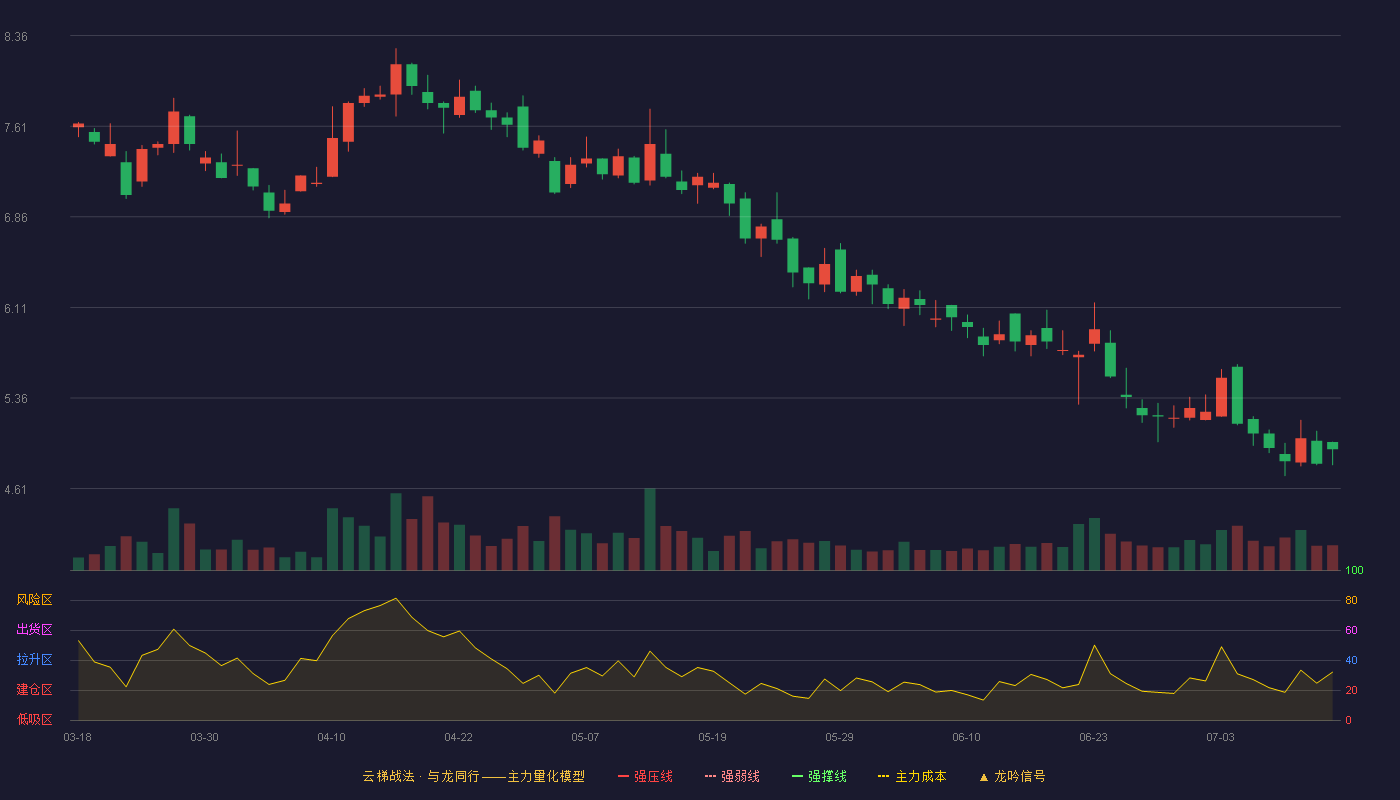Click the 100 value on indicator axis
This screenshot has width=1400, height=800.
point(1354,571)
